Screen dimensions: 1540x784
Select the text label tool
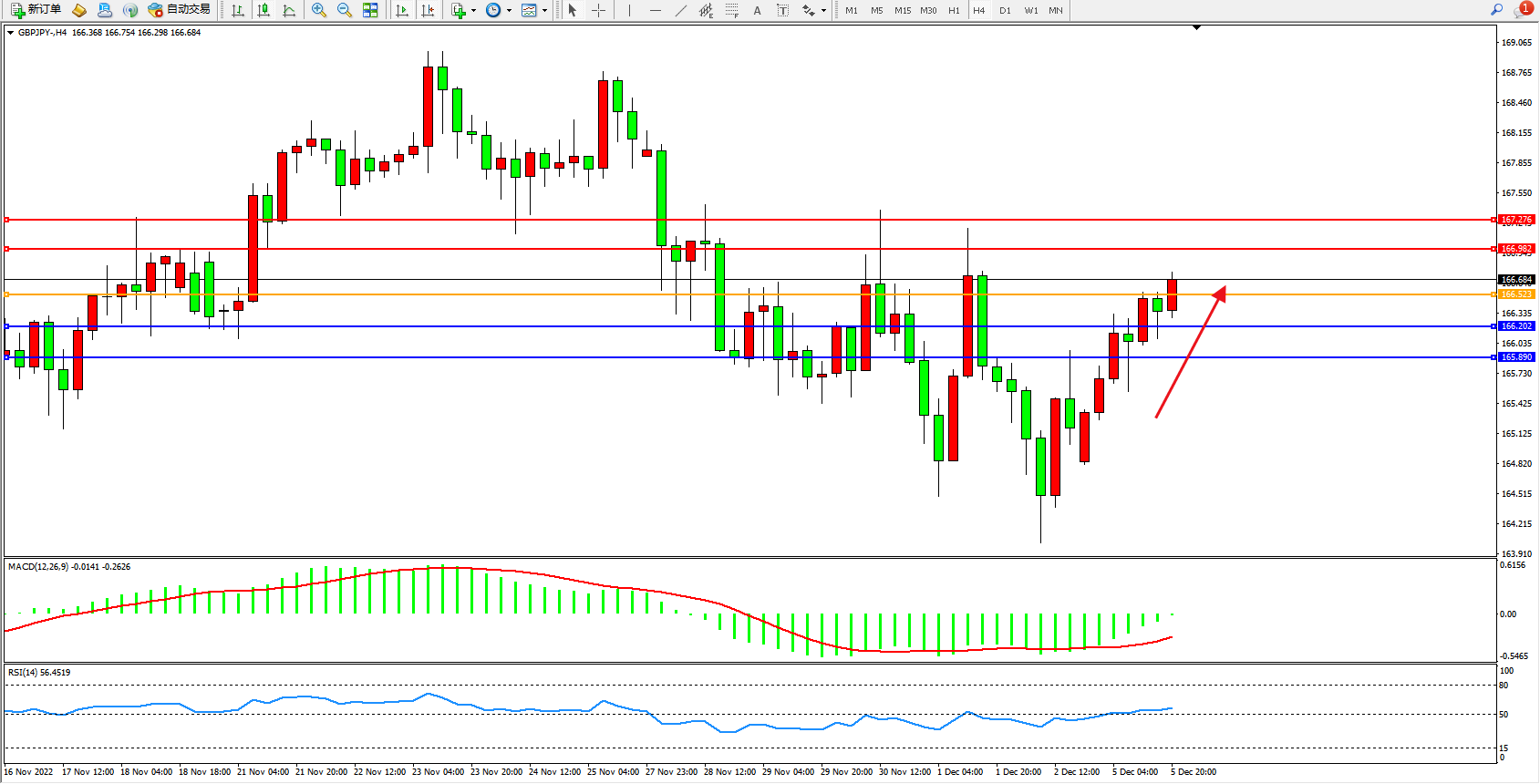pyautogui.click(x=757, y=10)
